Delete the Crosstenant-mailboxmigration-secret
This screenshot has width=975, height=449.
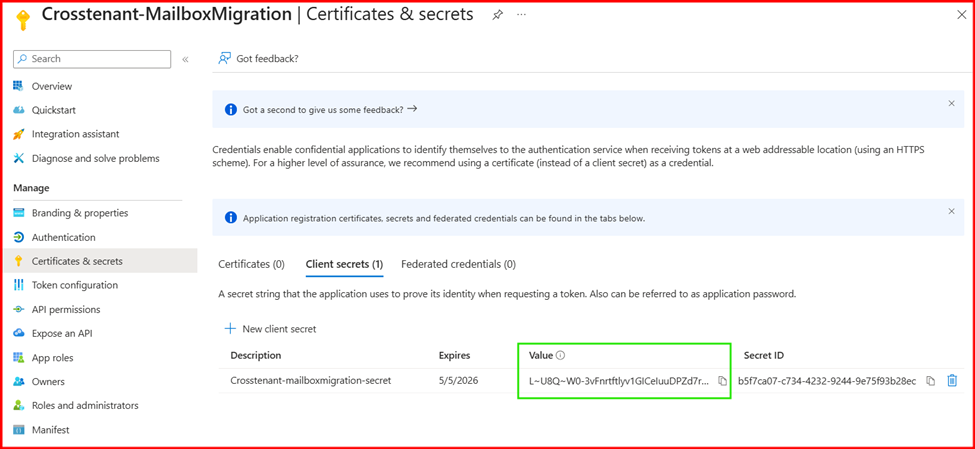(952, 381)
